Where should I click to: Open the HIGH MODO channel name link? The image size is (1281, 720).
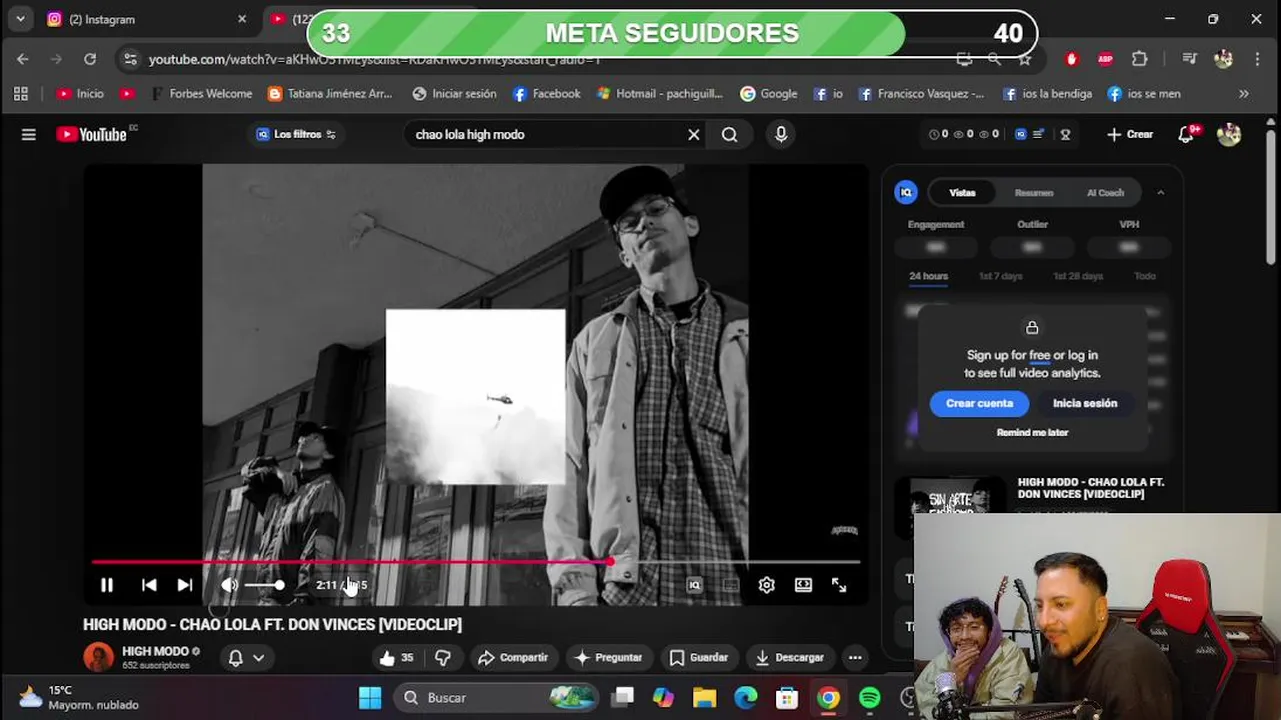pyautogui.click(x=155, y=651)
